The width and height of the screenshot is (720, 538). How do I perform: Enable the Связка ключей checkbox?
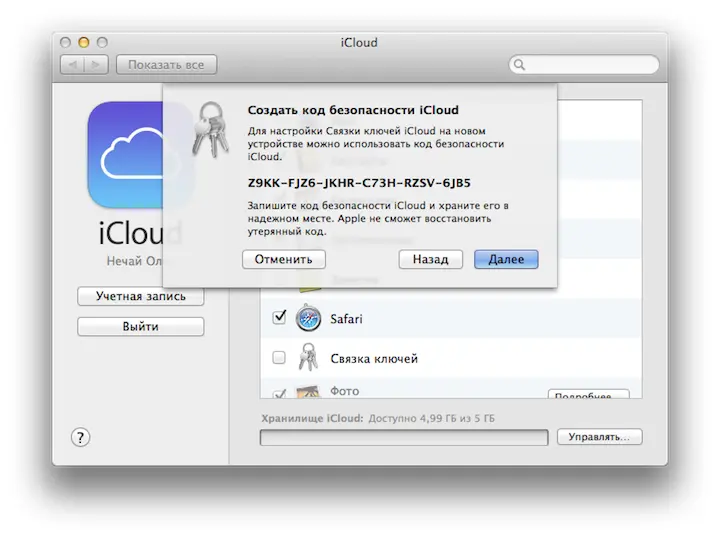click(279, 357)
